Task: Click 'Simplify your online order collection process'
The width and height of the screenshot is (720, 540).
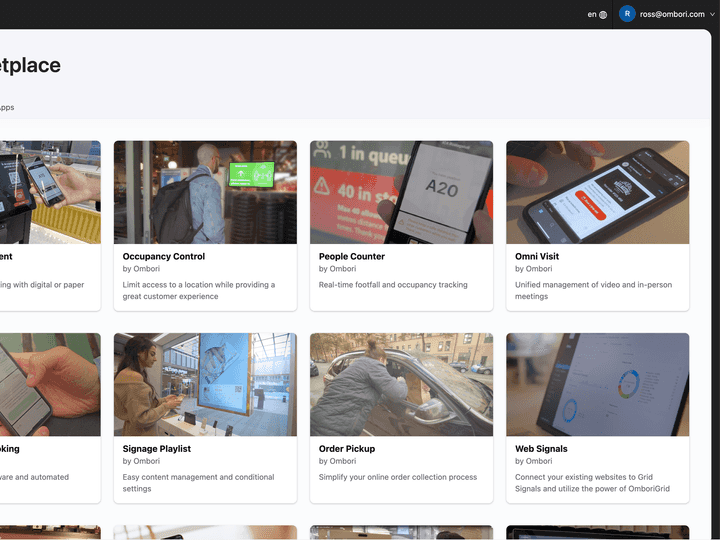Action: [x=398, y=477]
